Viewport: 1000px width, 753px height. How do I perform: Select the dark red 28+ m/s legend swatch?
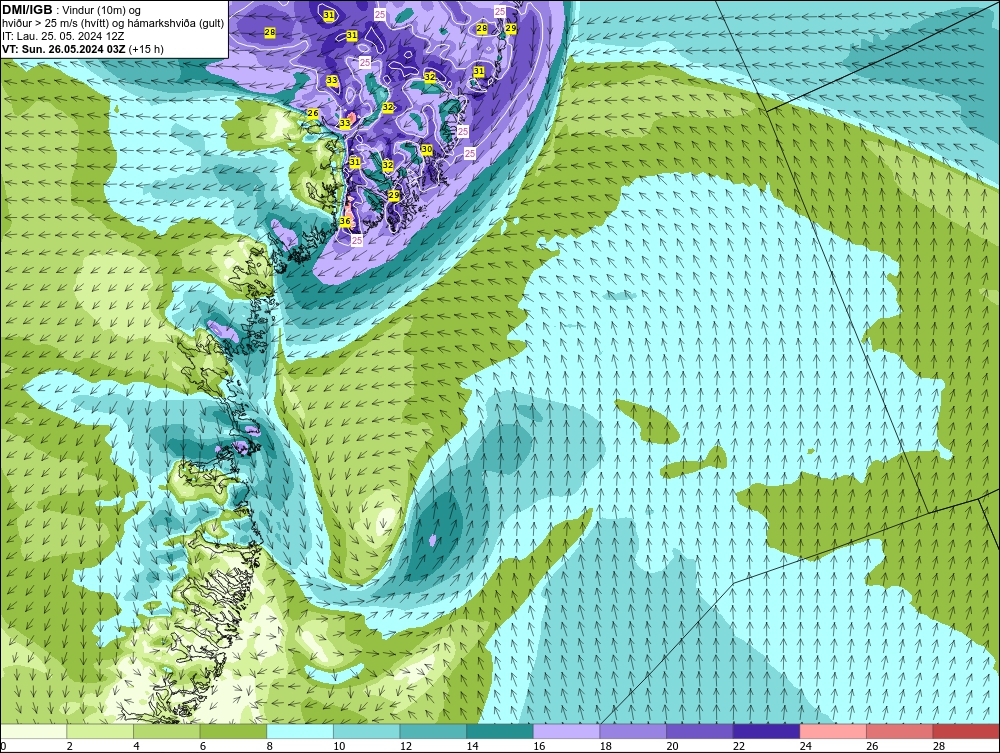pyautogui.click(x=966, y=731)
